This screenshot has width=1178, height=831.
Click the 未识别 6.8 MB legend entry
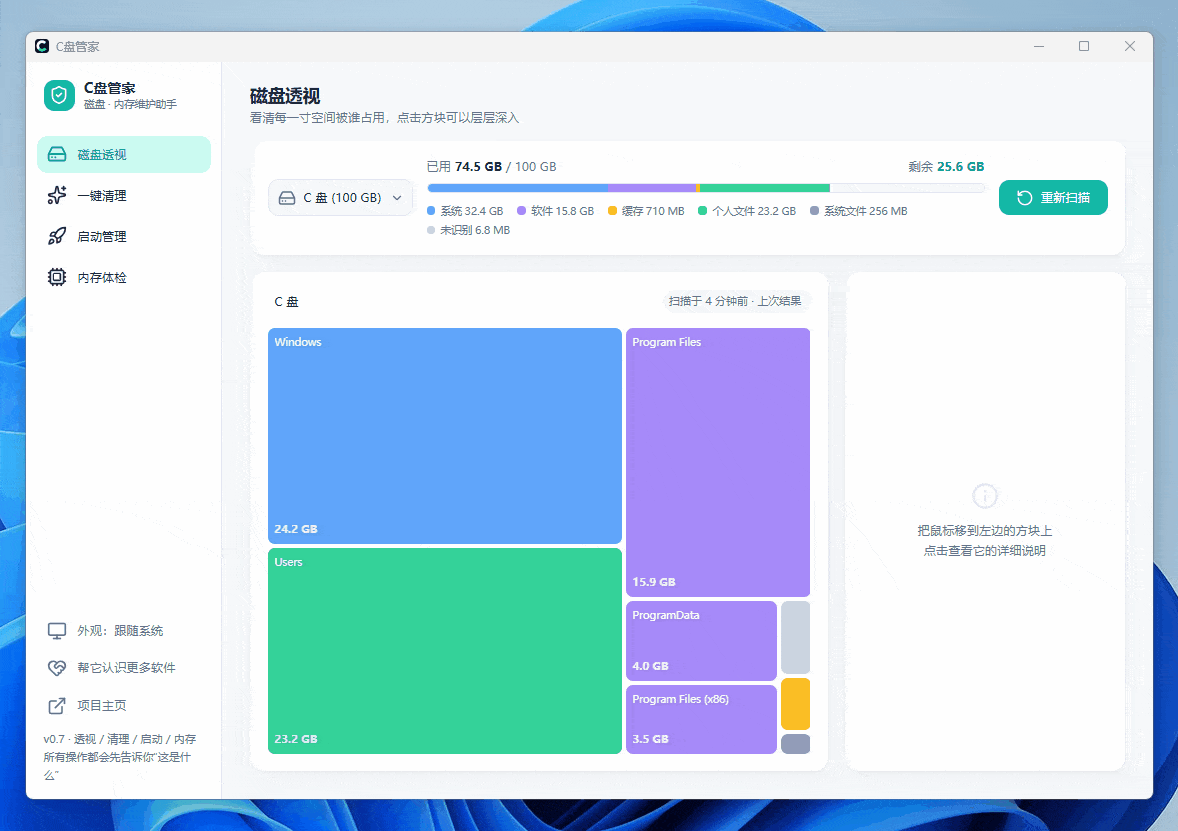(x=469, y=230)
